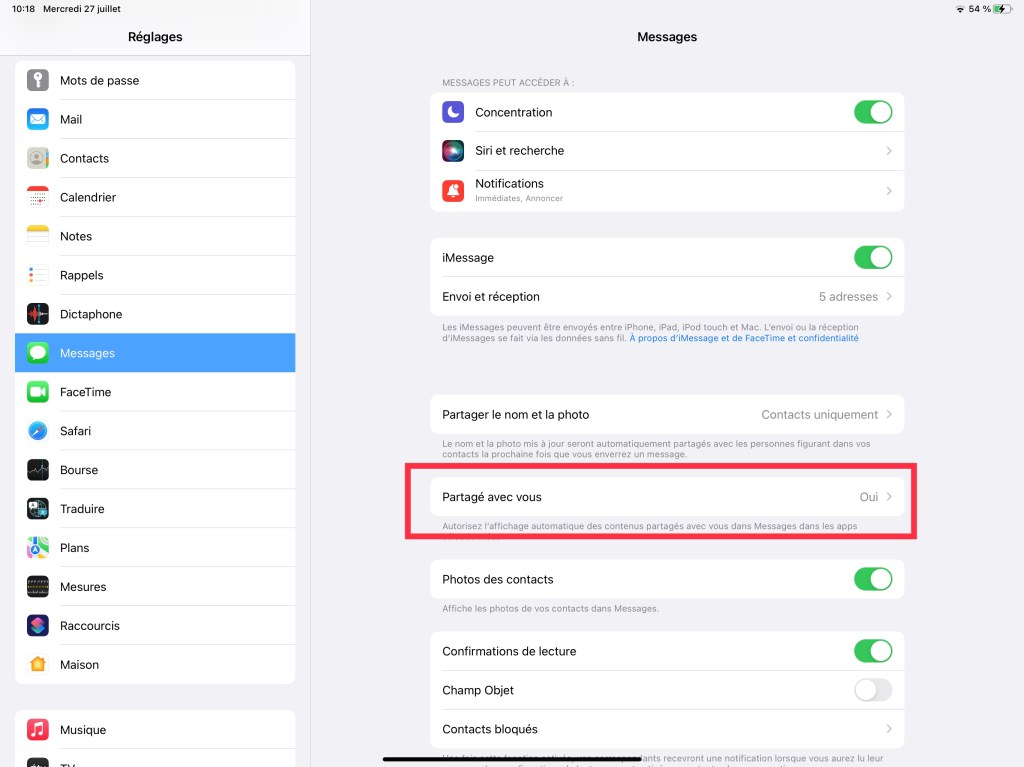Open Contacts bloqués list
Viewport: 1024px width, 767px height.
tap(667, 729)
